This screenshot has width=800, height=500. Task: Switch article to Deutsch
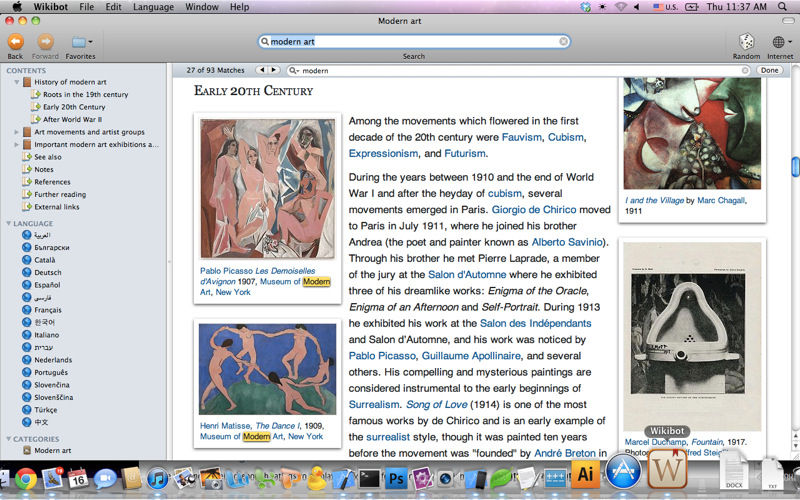[x=47, y=272]
